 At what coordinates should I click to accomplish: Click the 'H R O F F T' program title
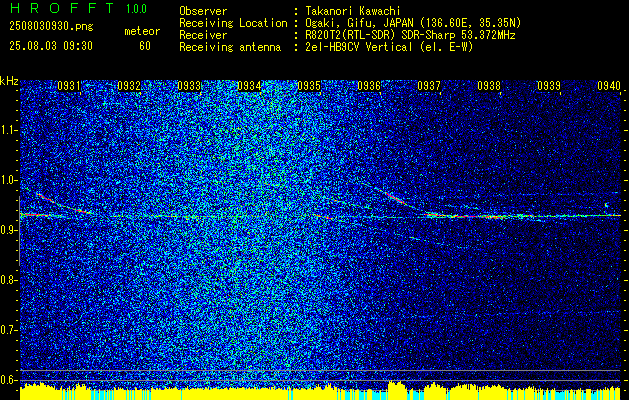pyautogui.click(x=62, y=8)
